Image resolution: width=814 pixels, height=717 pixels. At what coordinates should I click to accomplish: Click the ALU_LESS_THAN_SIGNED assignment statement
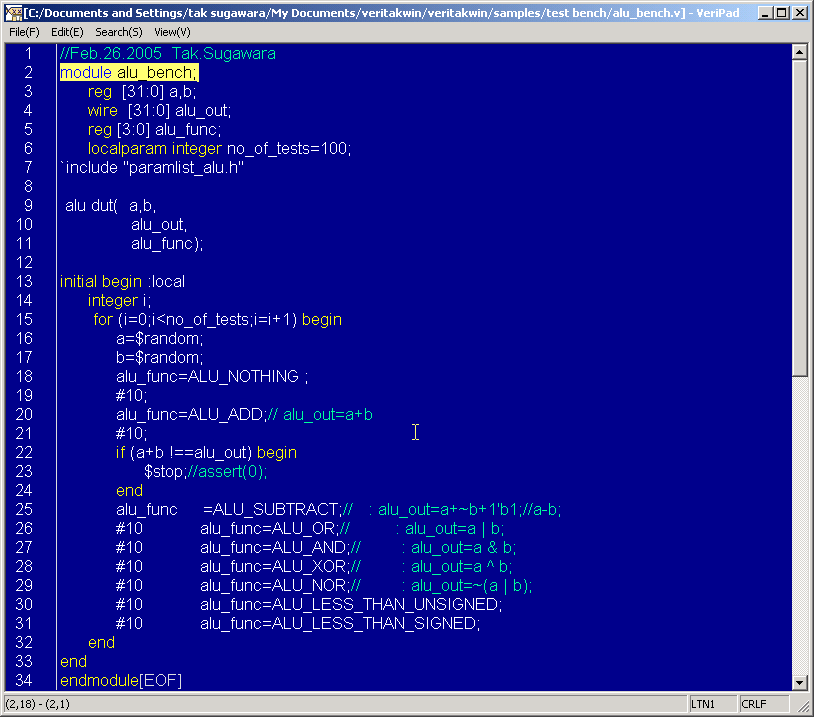pos(341,624)
